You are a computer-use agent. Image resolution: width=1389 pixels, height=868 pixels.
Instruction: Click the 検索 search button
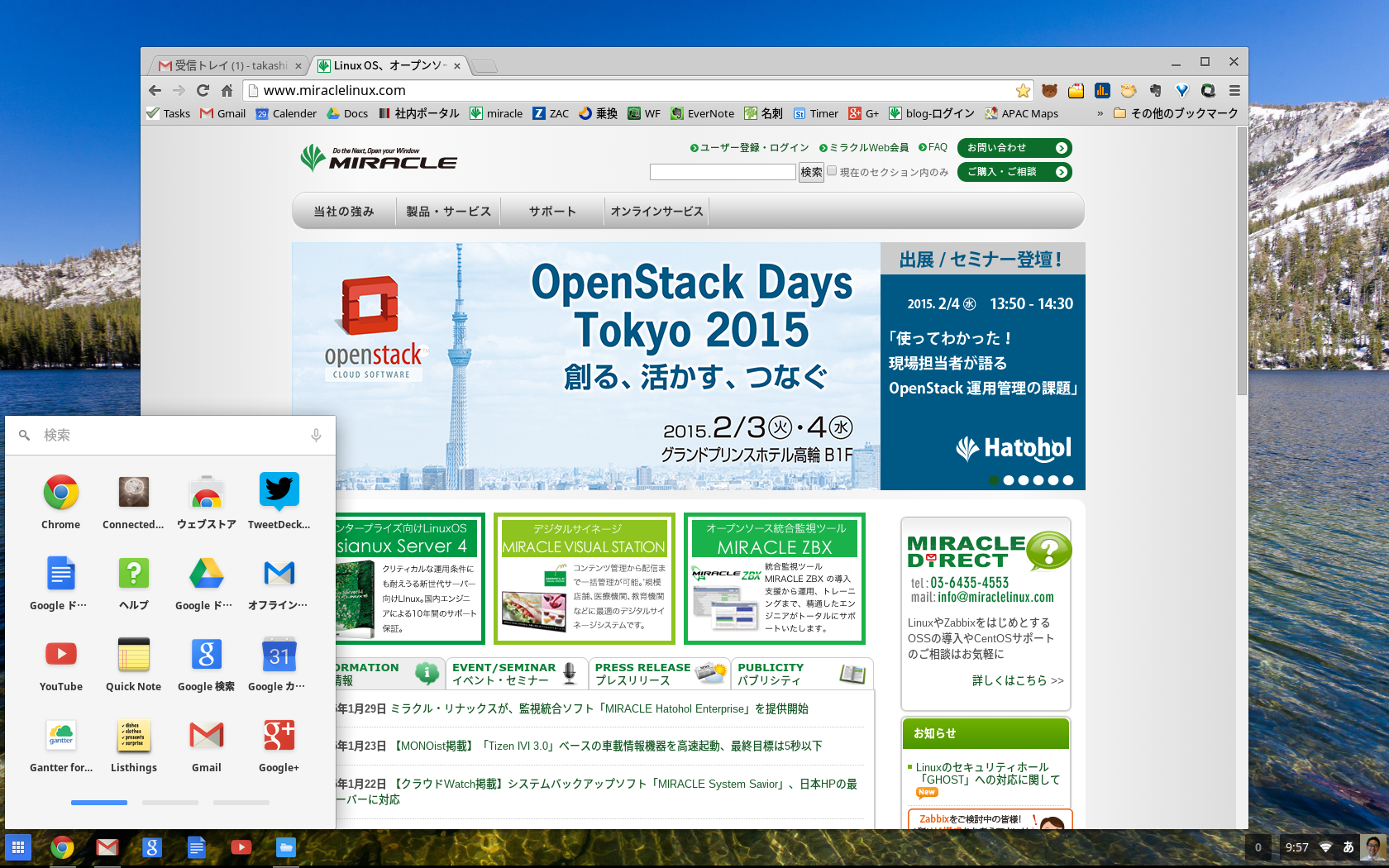point(811,172)
